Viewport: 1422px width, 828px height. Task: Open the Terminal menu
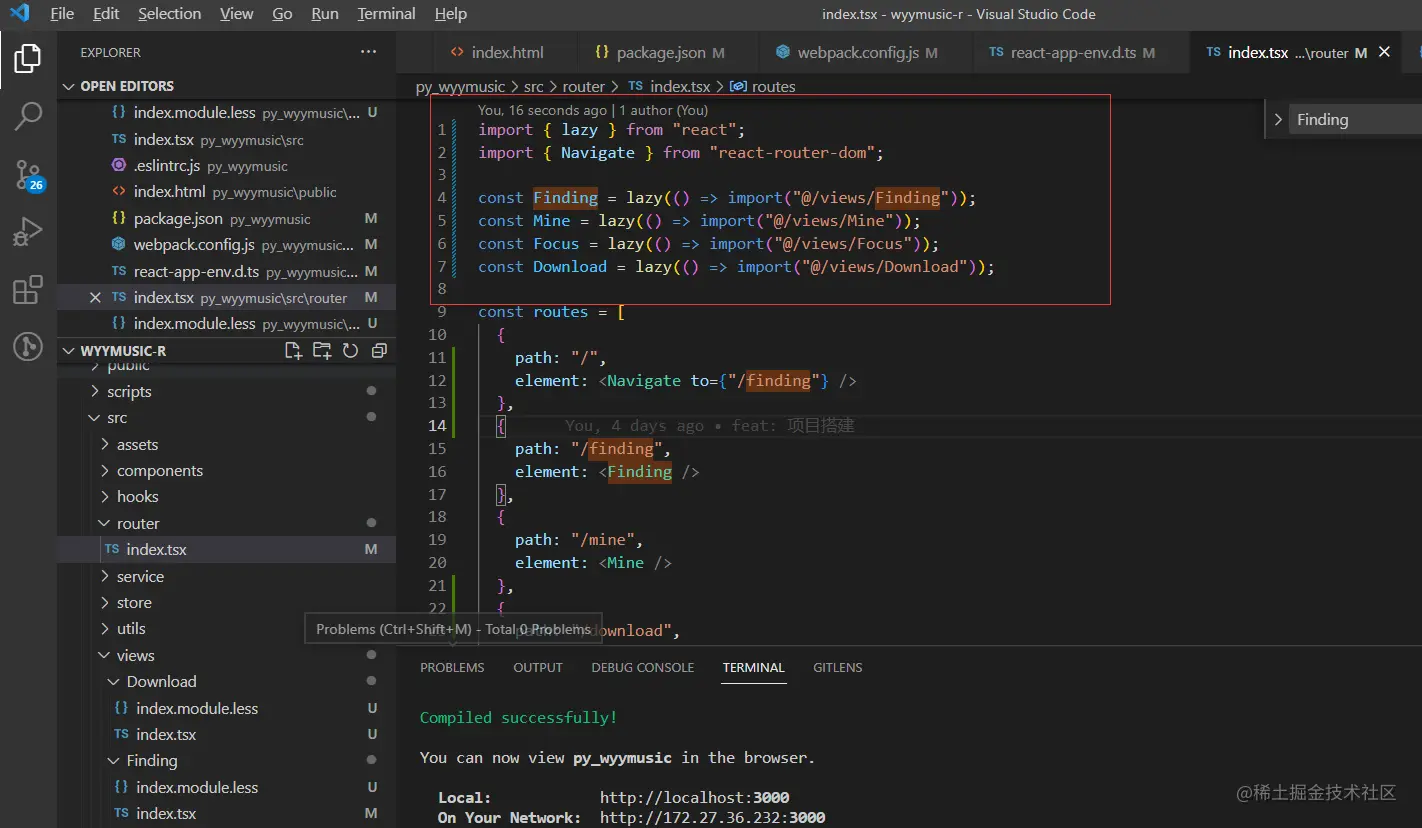(386, 14)
